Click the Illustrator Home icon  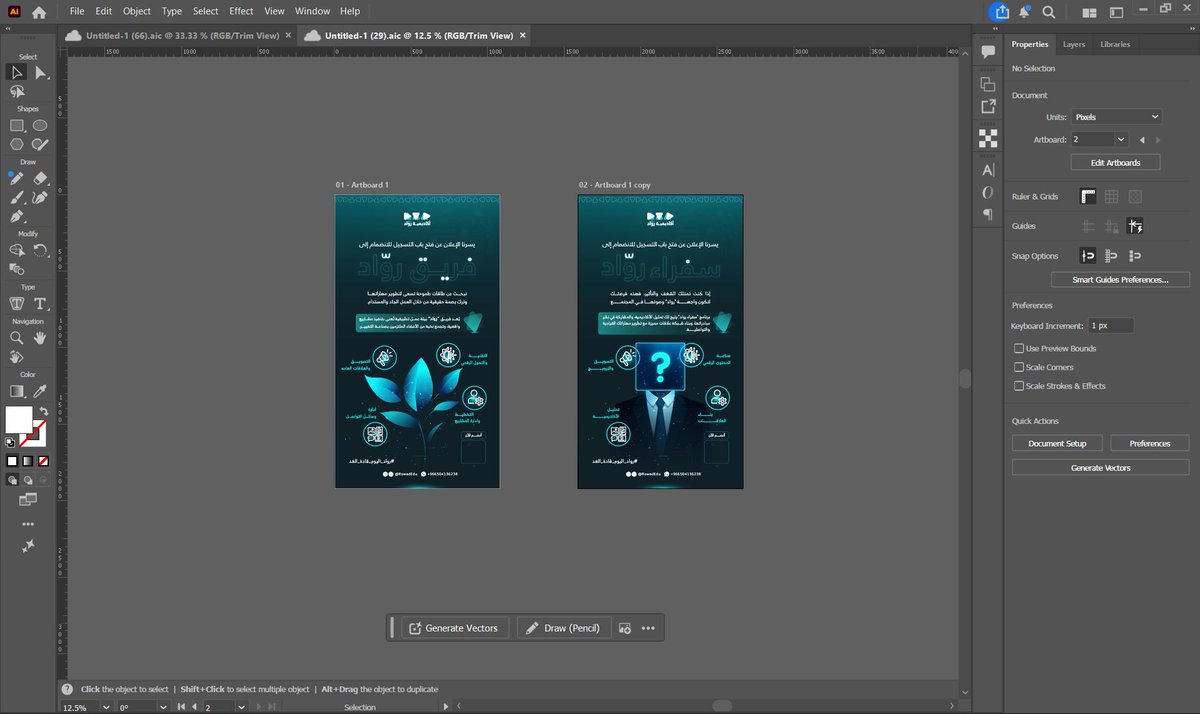39,12
